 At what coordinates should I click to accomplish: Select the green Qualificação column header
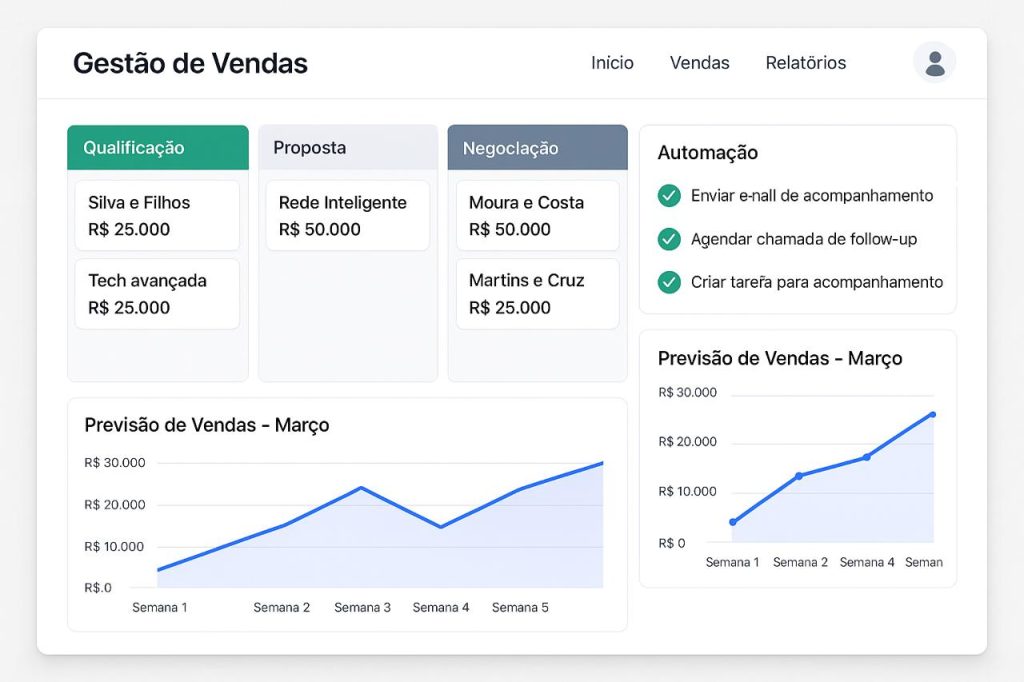click(156, 147)
